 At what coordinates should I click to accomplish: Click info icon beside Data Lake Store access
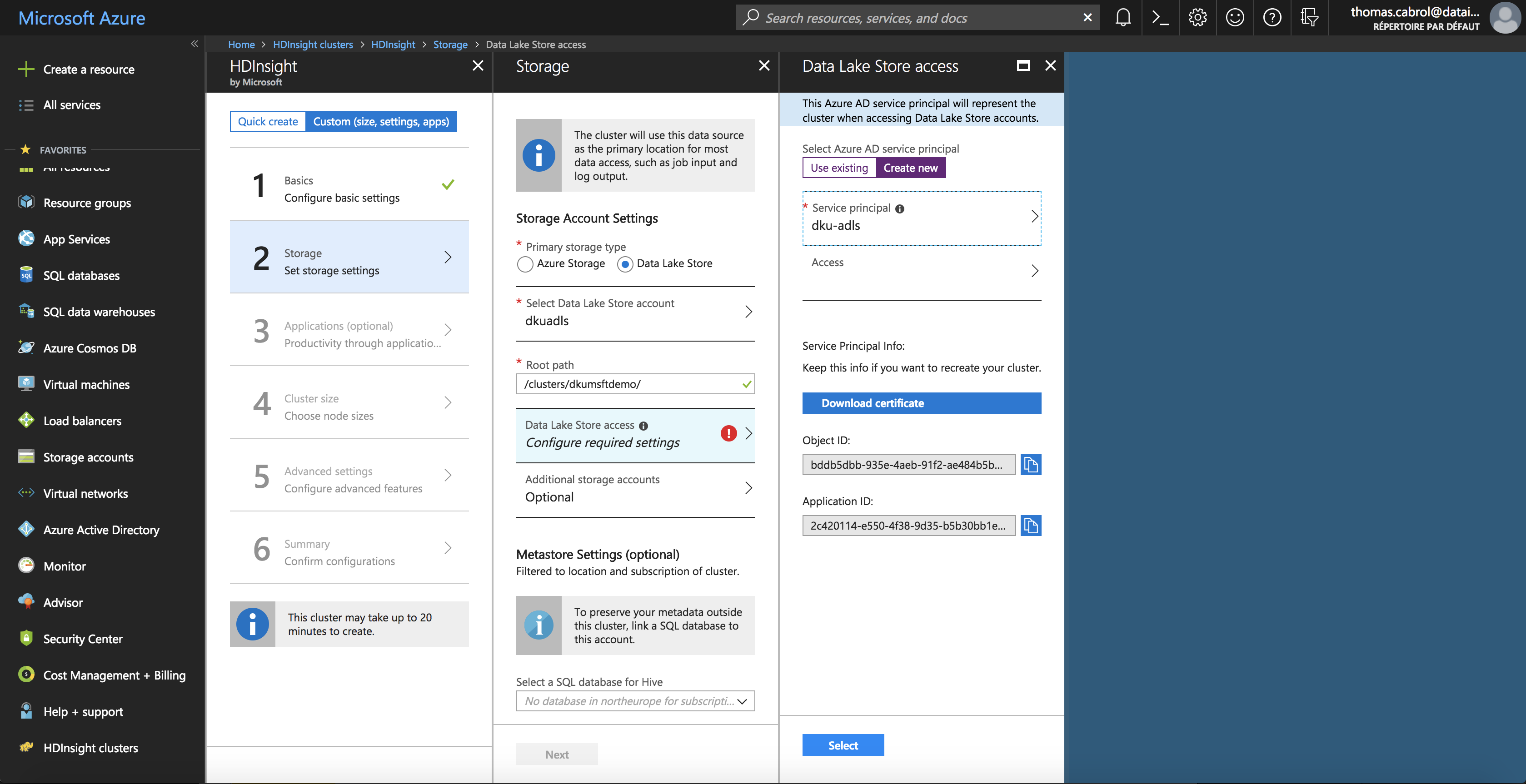[643, 426]
